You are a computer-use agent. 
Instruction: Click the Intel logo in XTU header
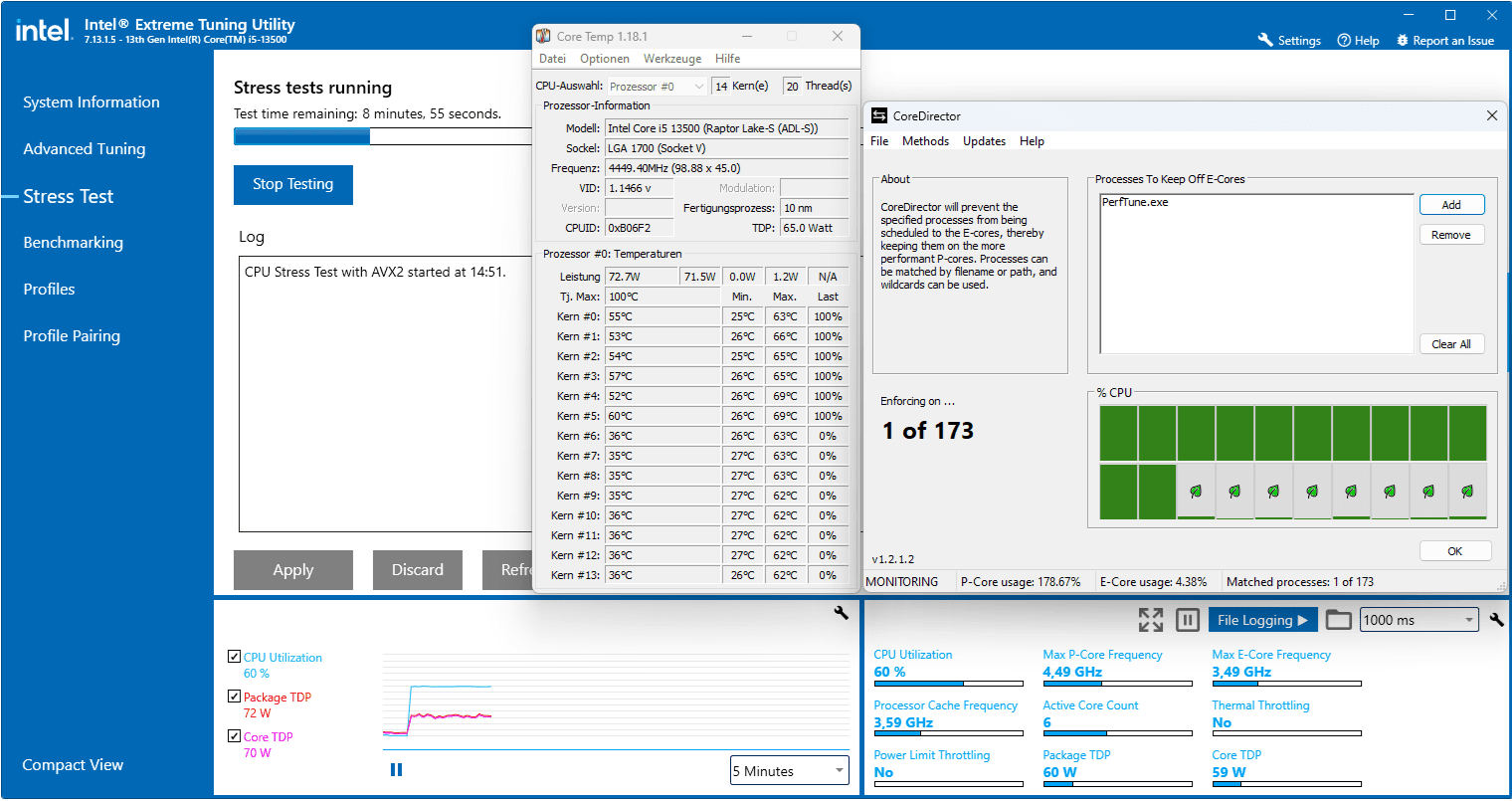(44, 30)
